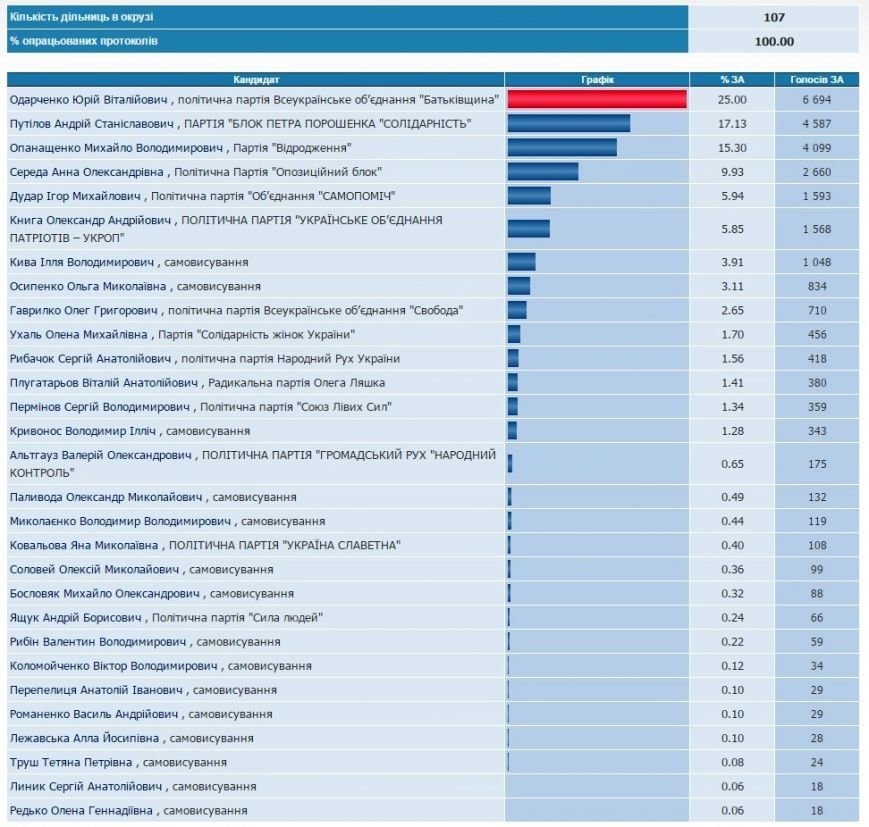
Task: Click the blue bar for Опанащенко
Action: 562,147
